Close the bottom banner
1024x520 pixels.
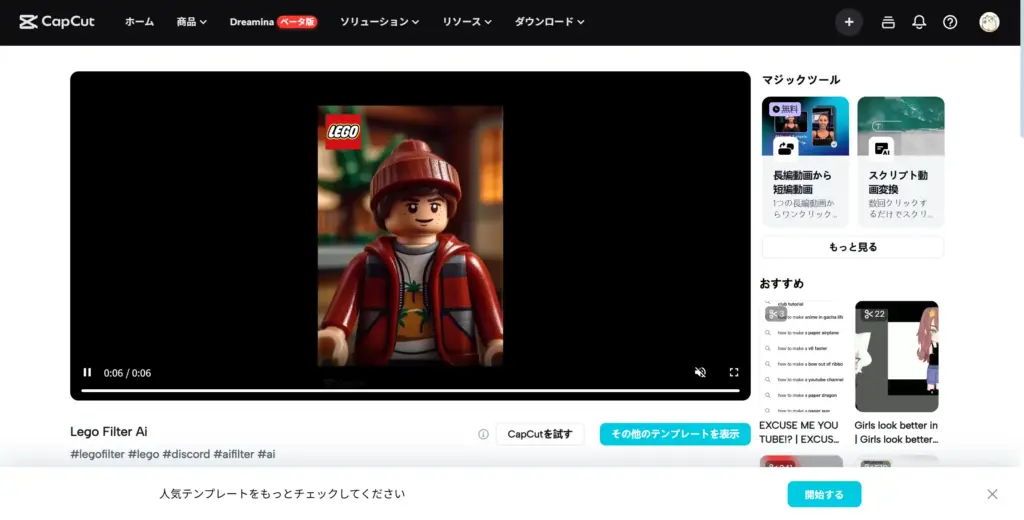coord(992,495)
